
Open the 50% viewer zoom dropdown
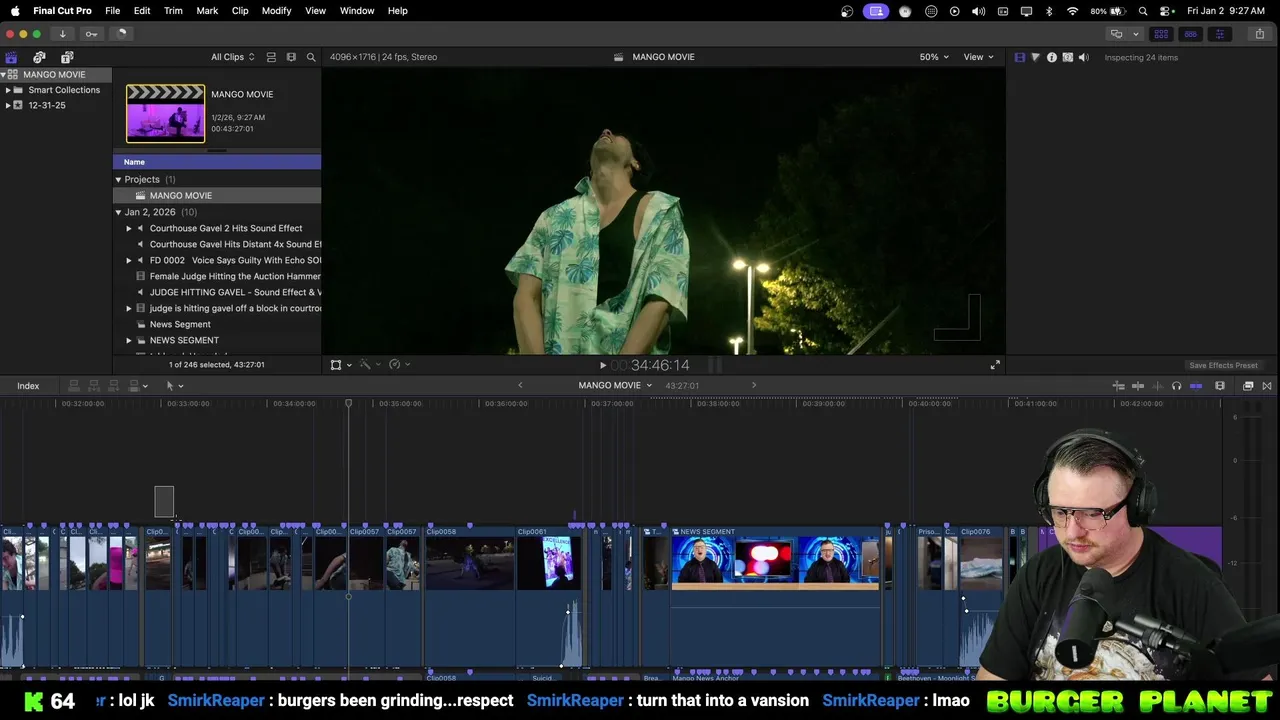[x=934, y=57]
